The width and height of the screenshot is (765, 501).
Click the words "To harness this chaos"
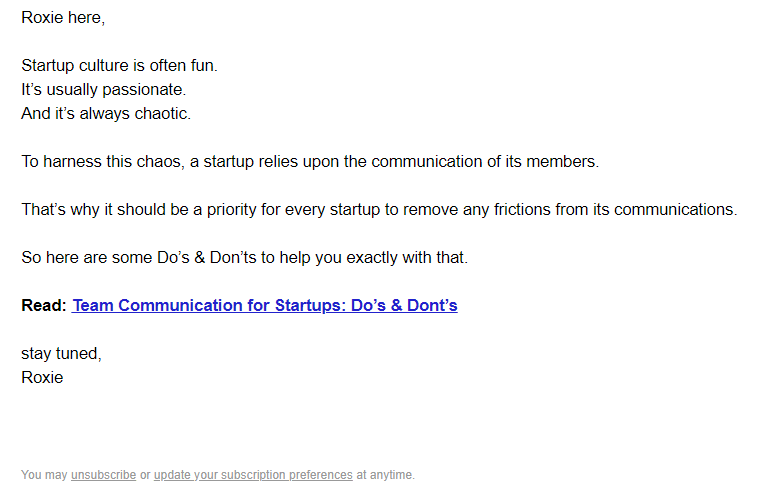click(x=102, y=162)
